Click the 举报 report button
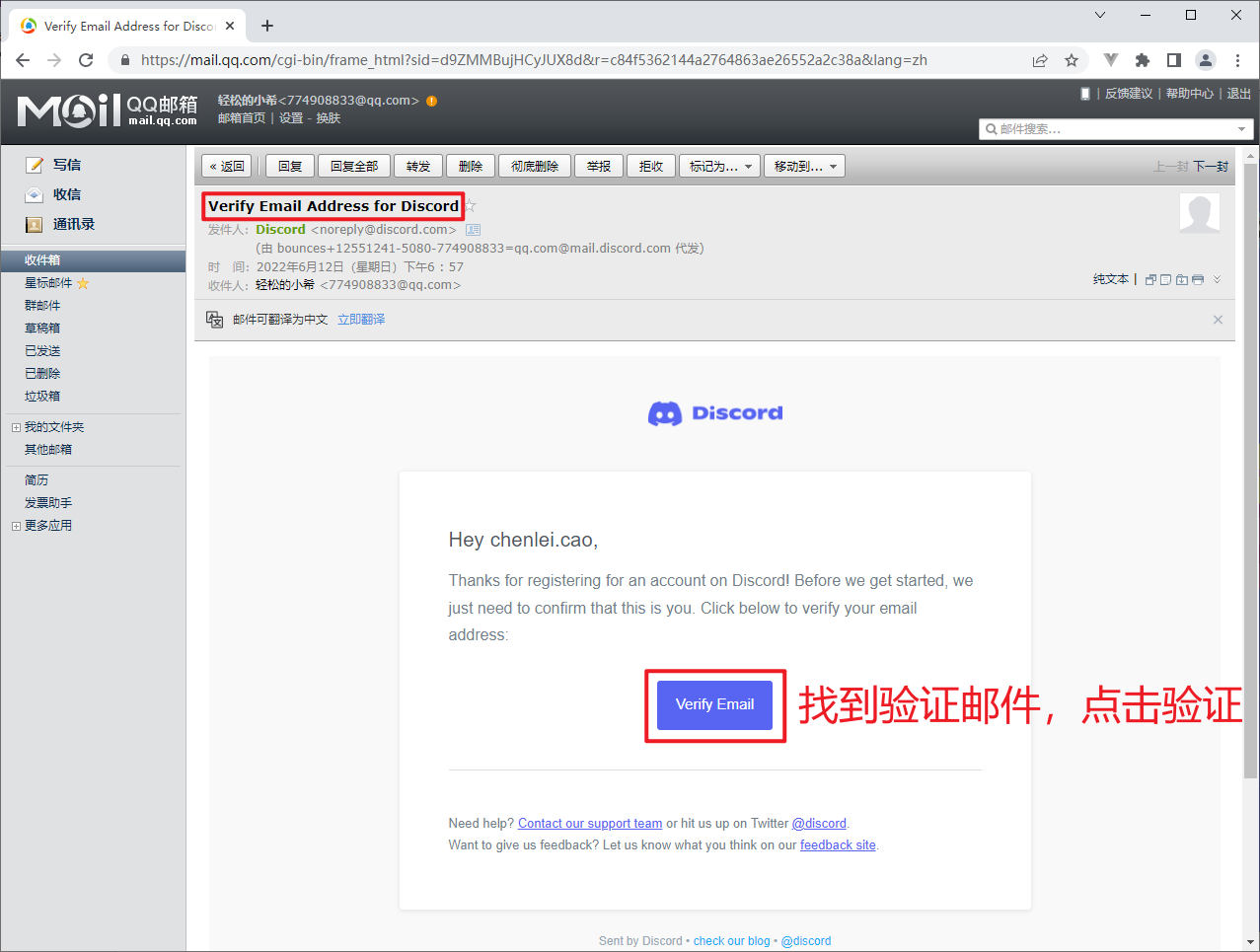Viewport: 1260px width, 952px height. (x=599, y=167)
